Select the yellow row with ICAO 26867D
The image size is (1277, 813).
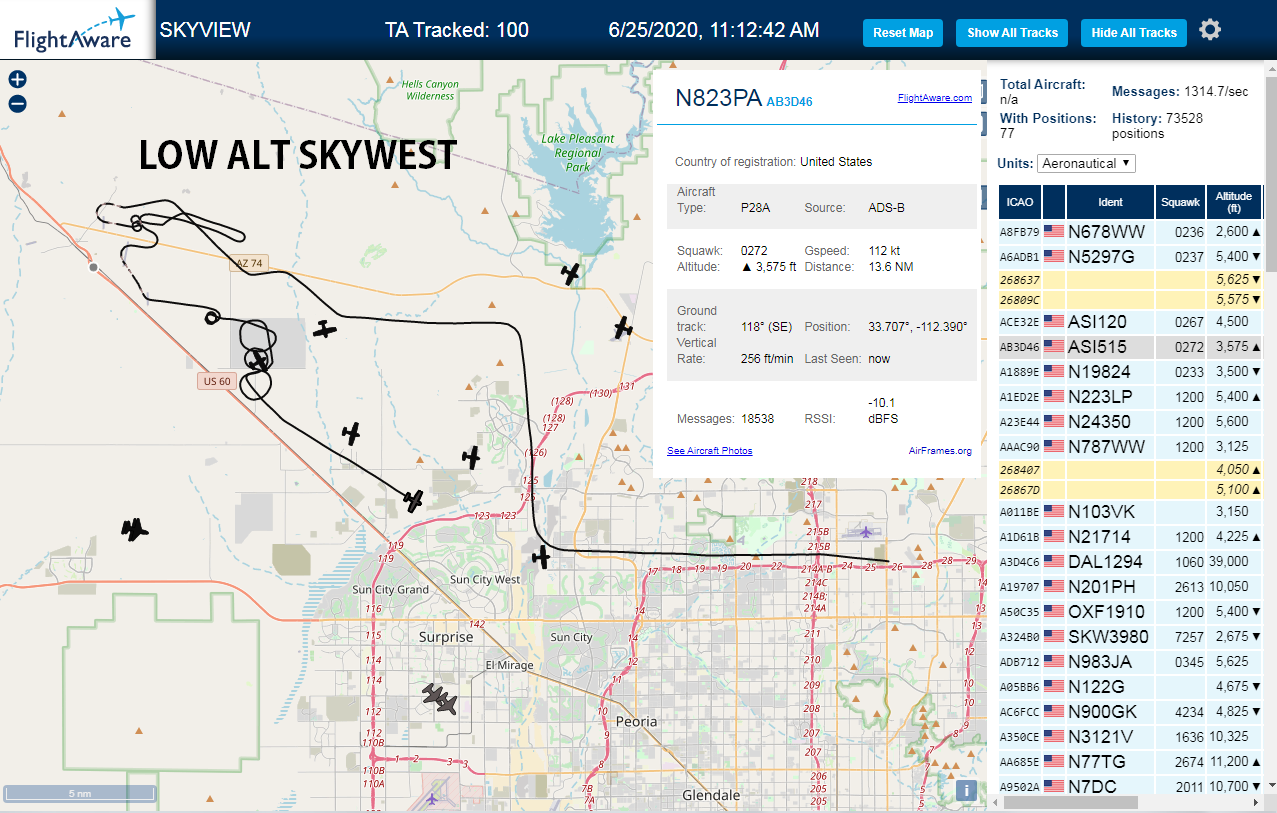tap(1131, 490)
